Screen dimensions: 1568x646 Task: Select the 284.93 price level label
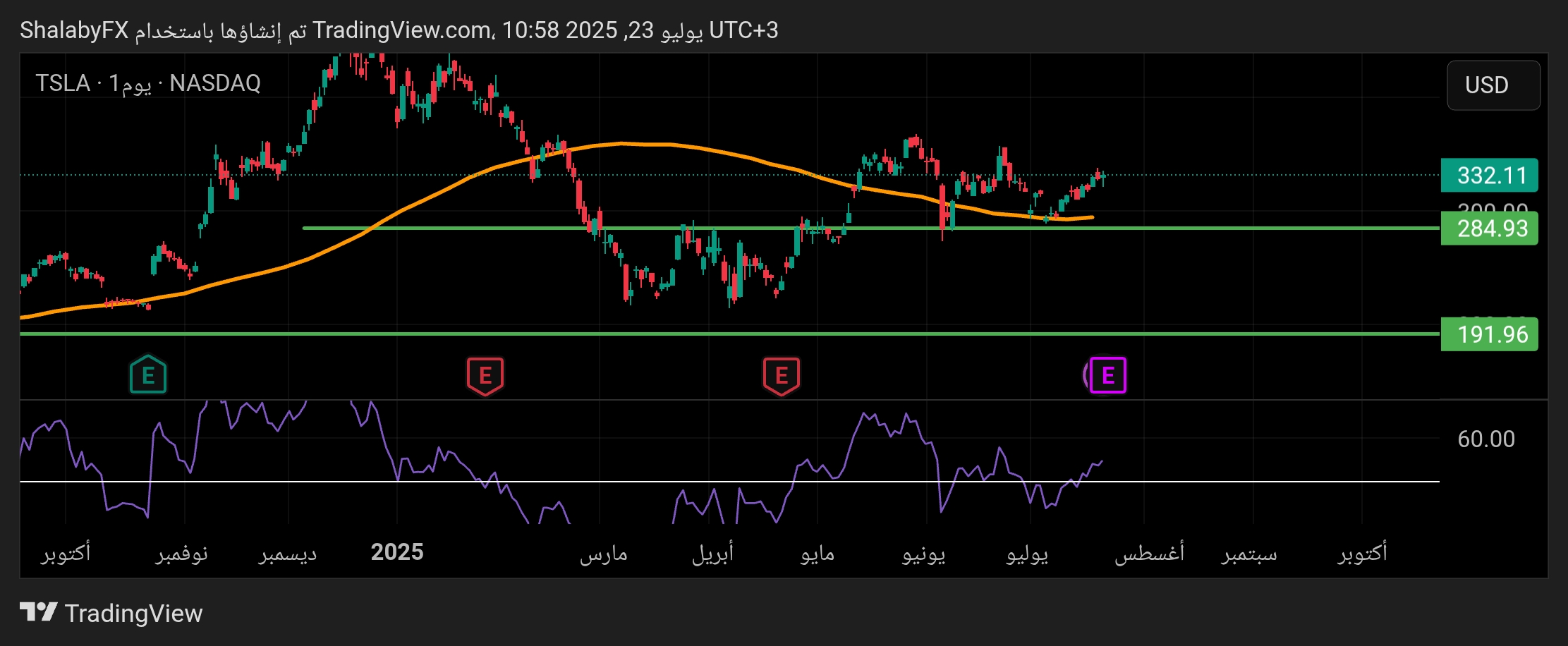point(1489,228)
